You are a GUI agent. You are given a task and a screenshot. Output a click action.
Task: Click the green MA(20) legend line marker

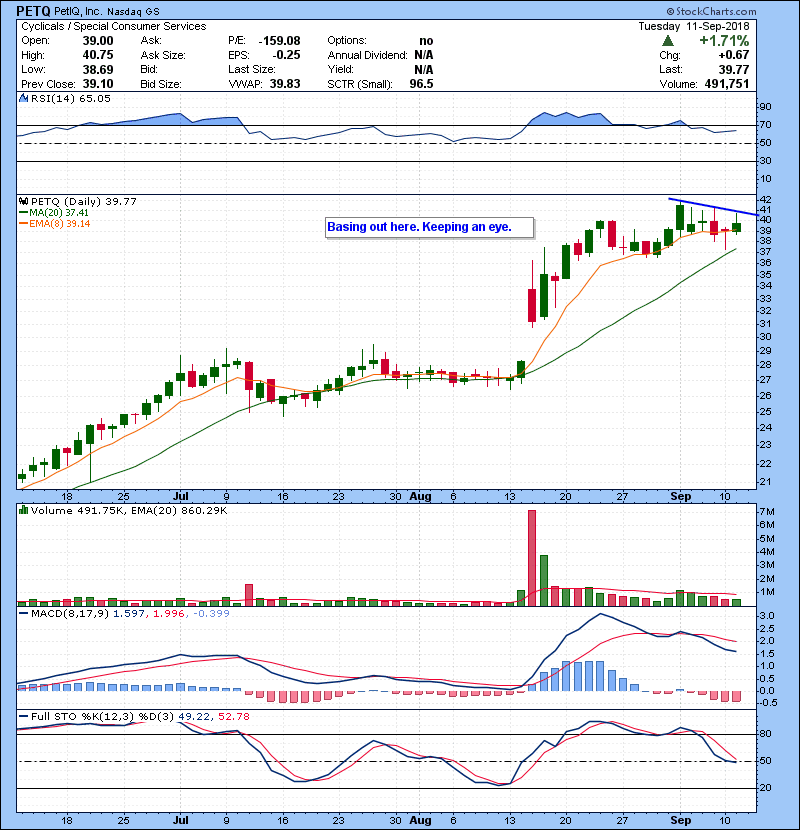tap(23, 213)
